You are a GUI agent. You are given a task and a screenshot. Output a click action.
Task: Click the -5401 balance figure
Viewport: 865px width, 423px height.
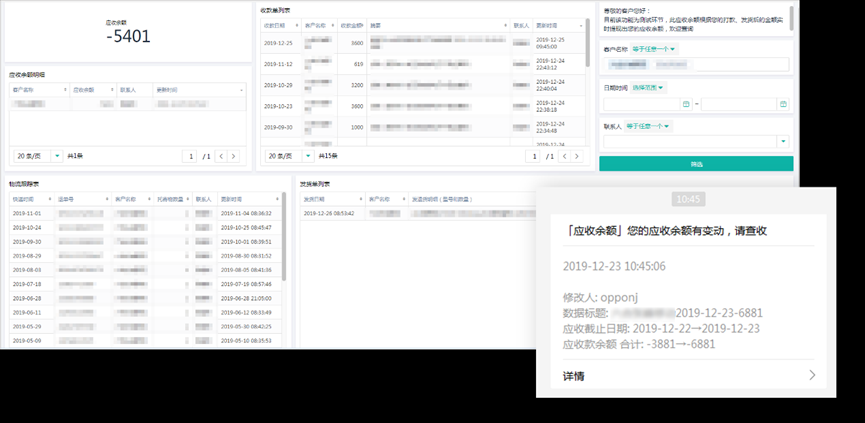pyautogui.click(x=128, y=36)
